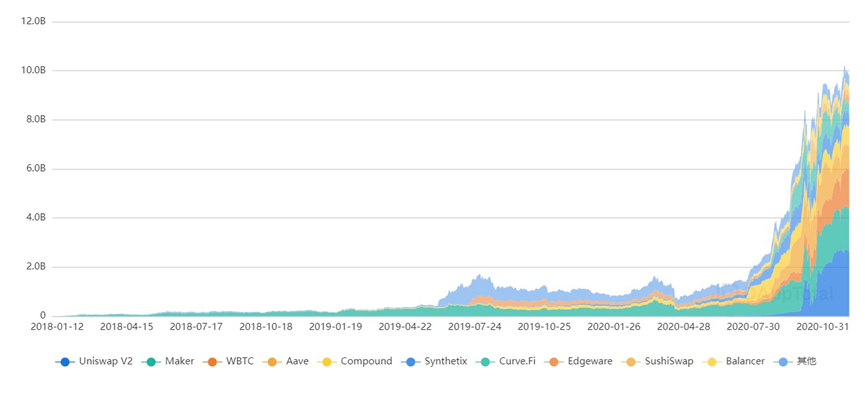This screenshot has height=393, width=865.
Task: Click the Edgeware legend marker icon
Action: [554, 362]
